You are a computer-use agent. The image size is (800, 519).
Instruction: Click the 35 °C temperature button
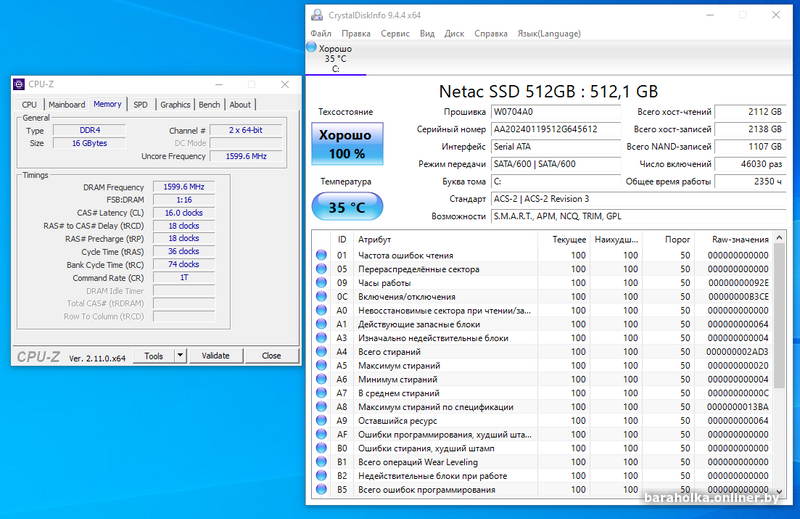point(347,207)
